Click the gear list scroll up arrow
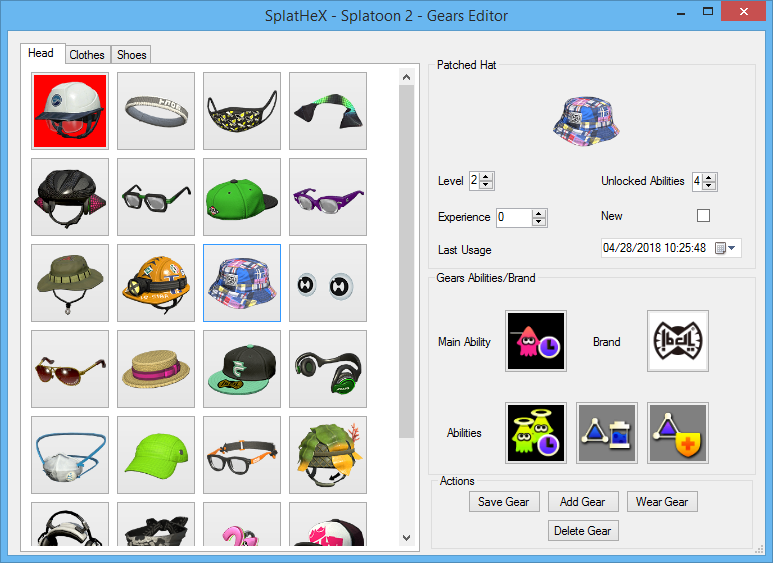This screenshot has width=773, height=563. tap(406, 77)
